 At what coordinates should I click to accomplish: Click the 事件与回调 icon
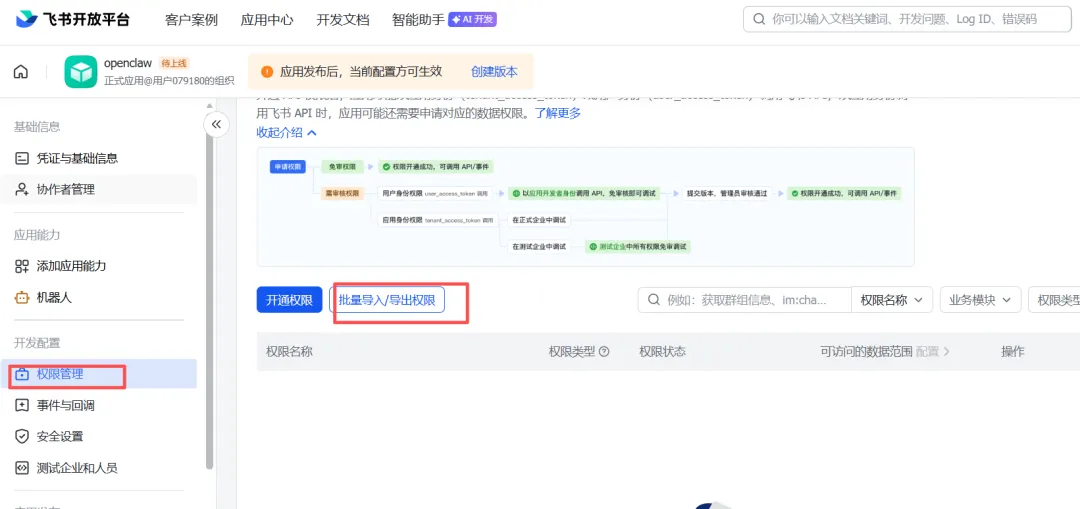(x=22, y=405)
